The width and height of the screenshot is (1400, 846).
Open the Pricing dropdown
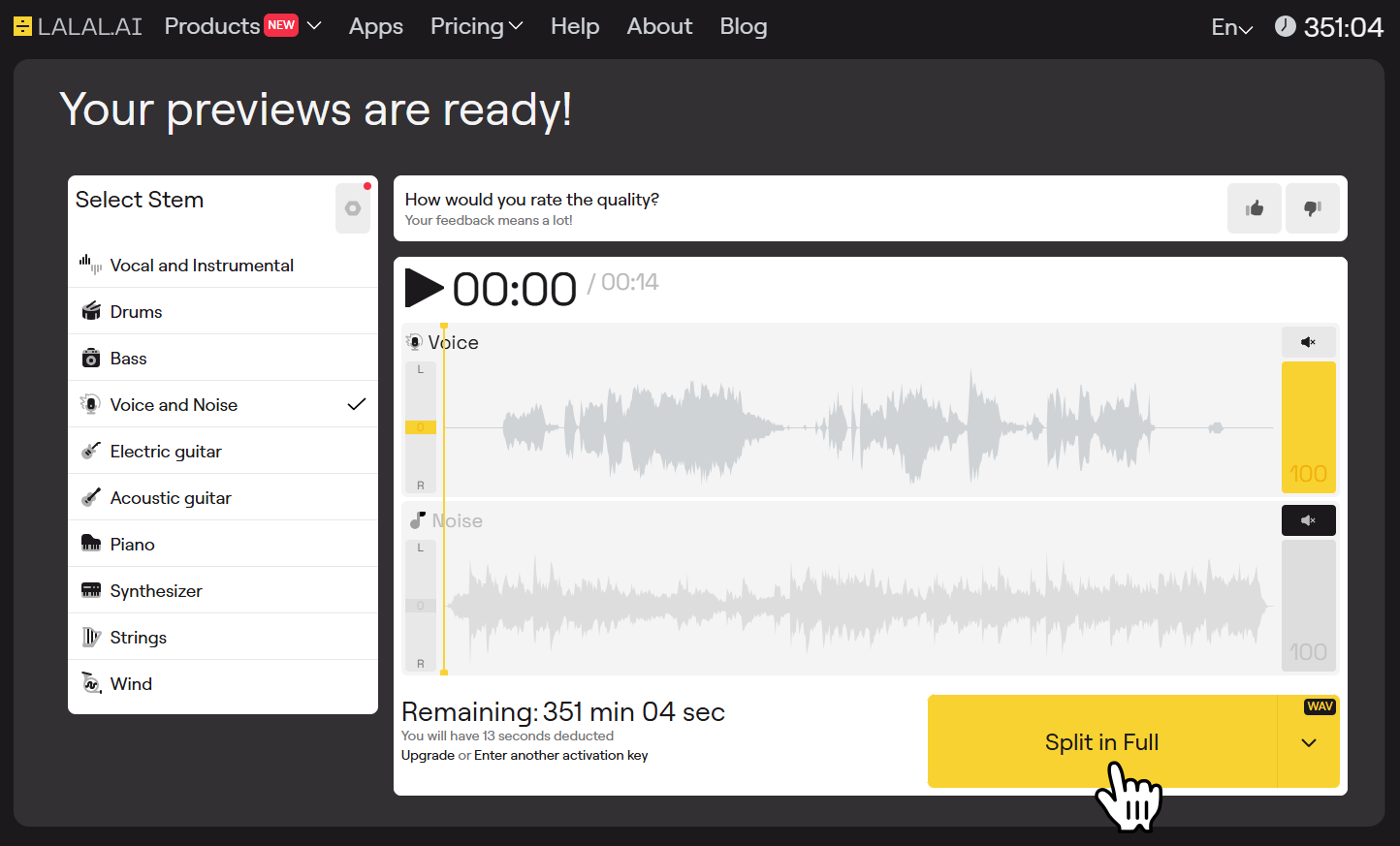[x=476, y=26]
